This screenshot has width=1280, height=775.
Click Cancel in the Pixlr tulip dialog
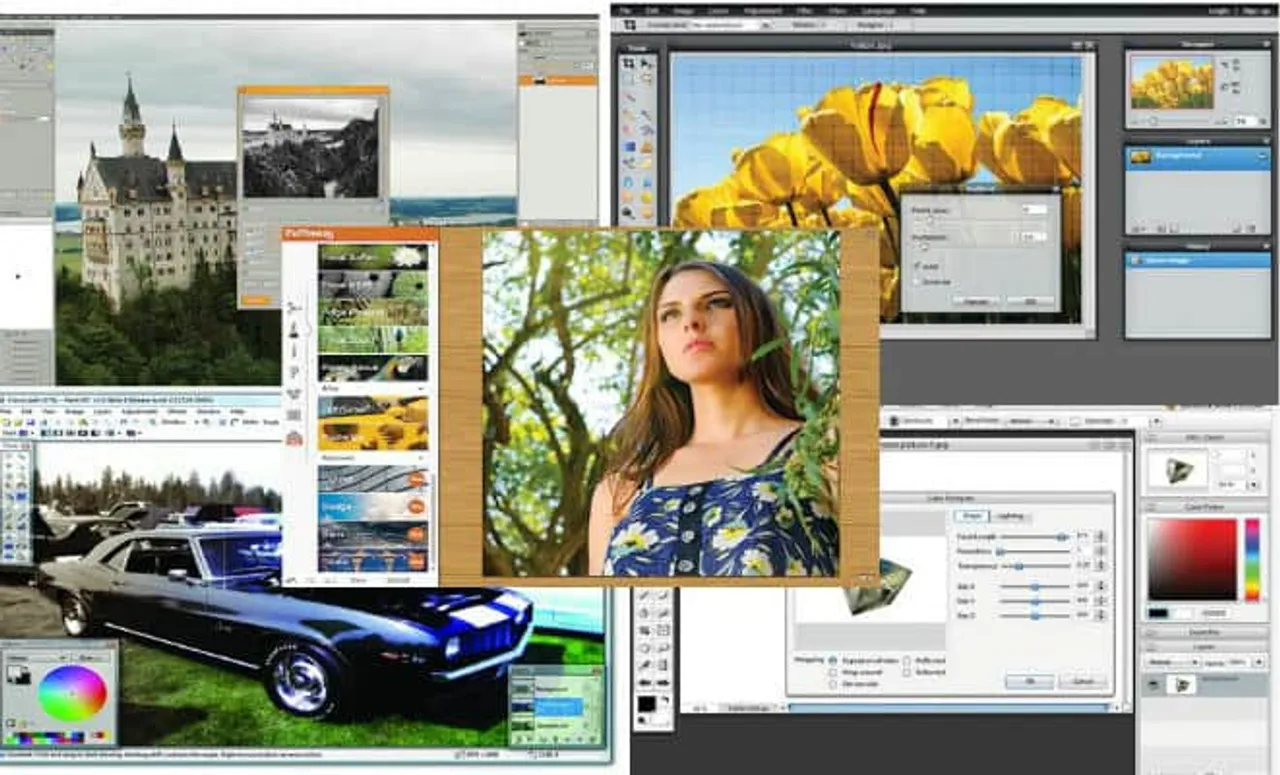(975, 300)
